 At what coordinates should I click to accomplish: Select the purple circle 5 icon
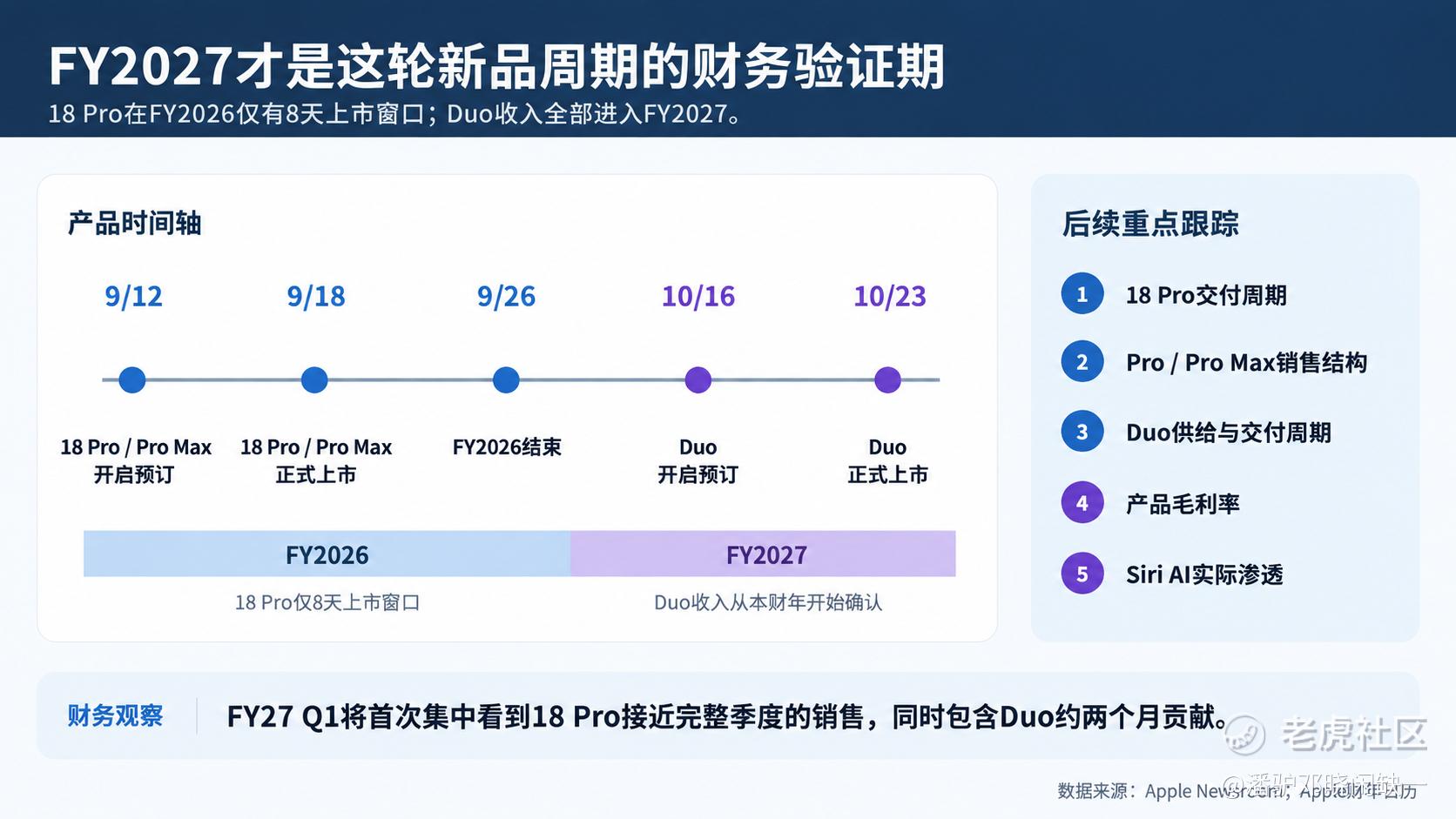[x=1082, y=574]
